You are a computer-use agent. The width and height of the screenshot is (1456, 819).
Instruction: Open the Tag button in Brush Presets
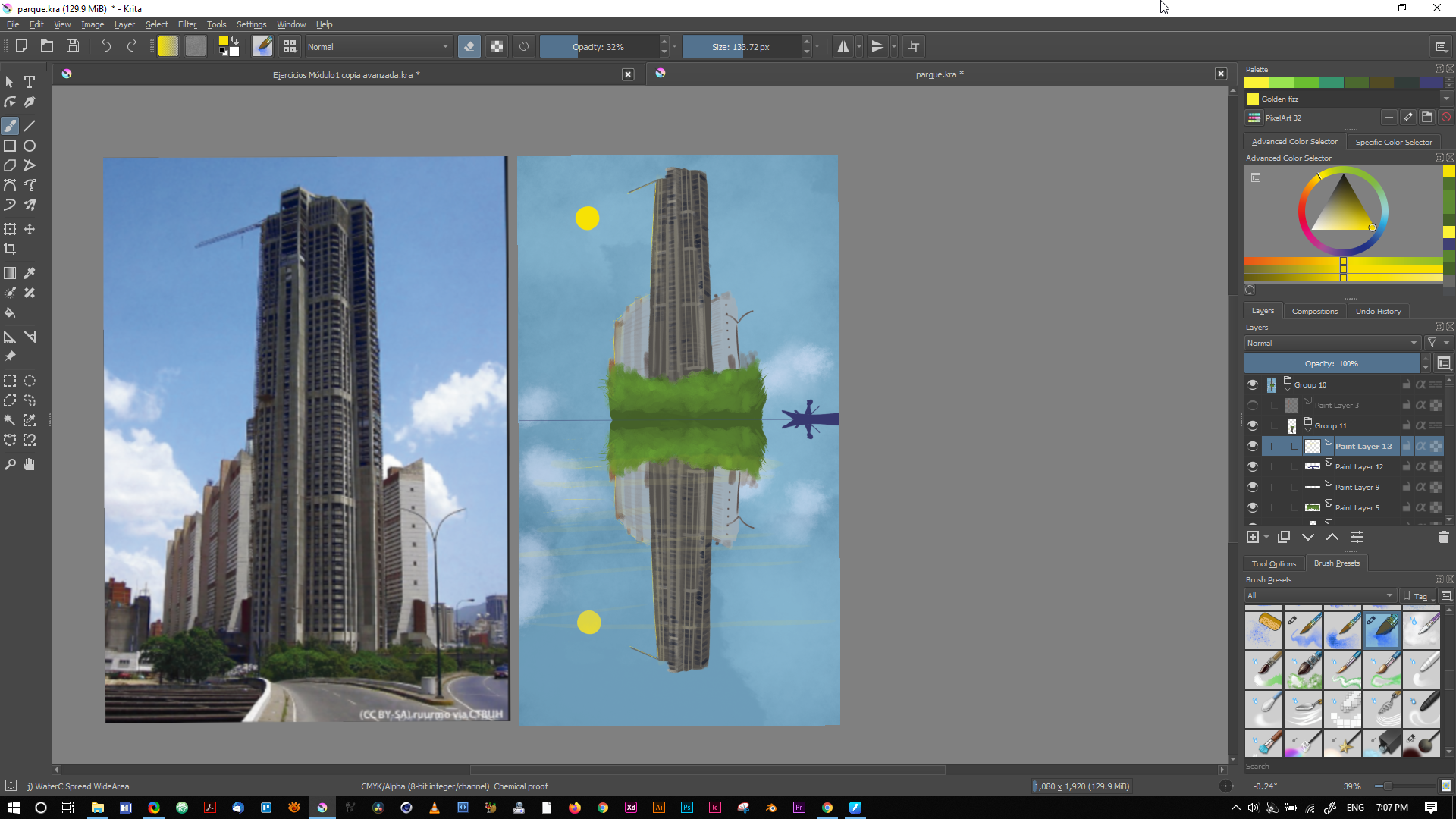click(x=1417, y=596)
